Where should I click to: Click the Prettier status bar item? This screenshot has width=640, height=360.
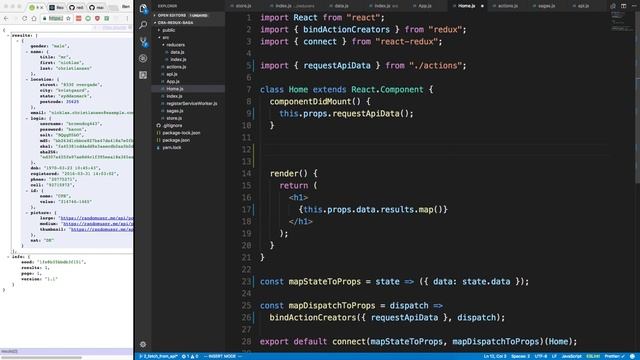(x=614, y=356)
